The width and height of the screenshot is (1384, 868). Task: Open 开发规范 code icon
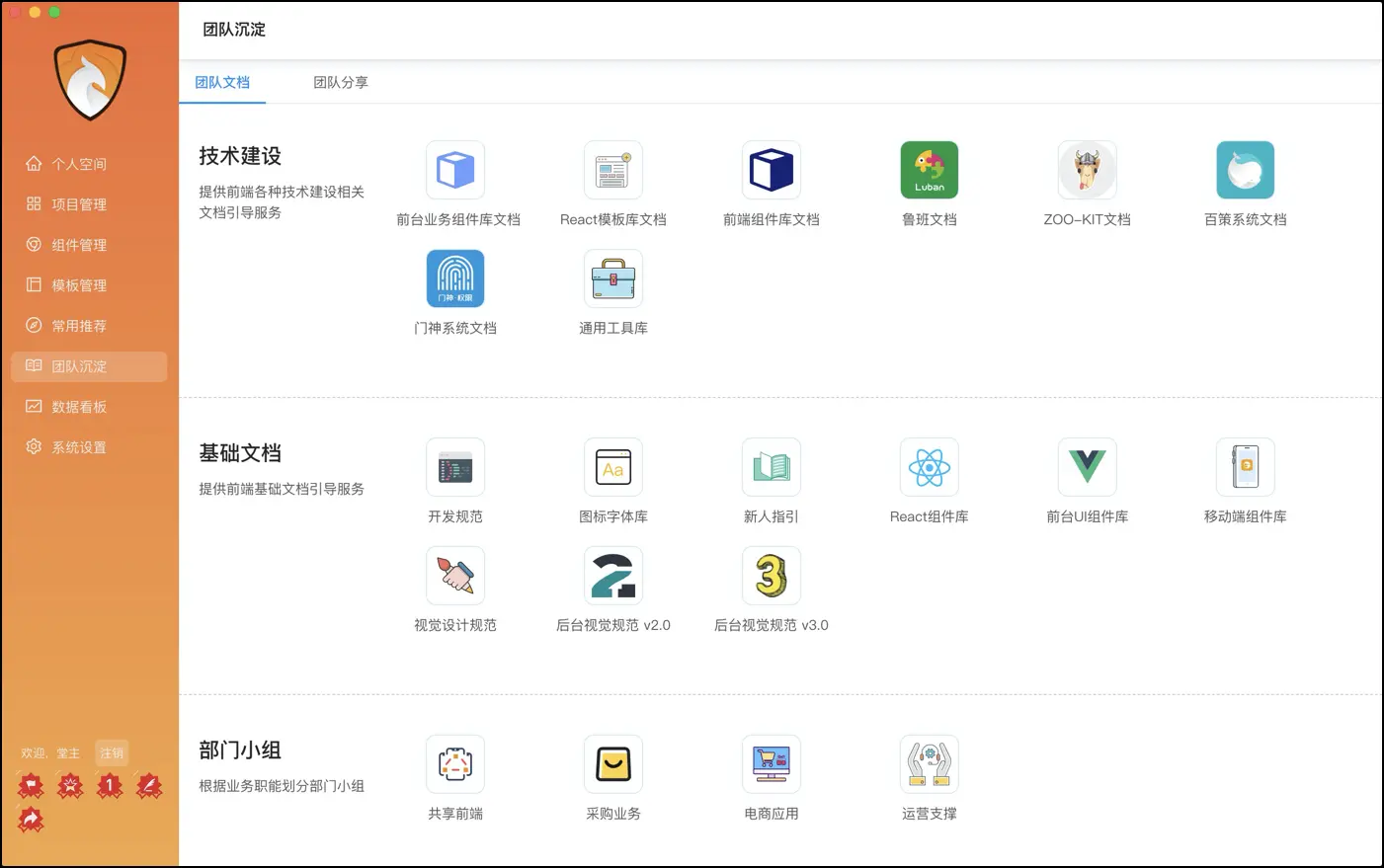(455, 467)
